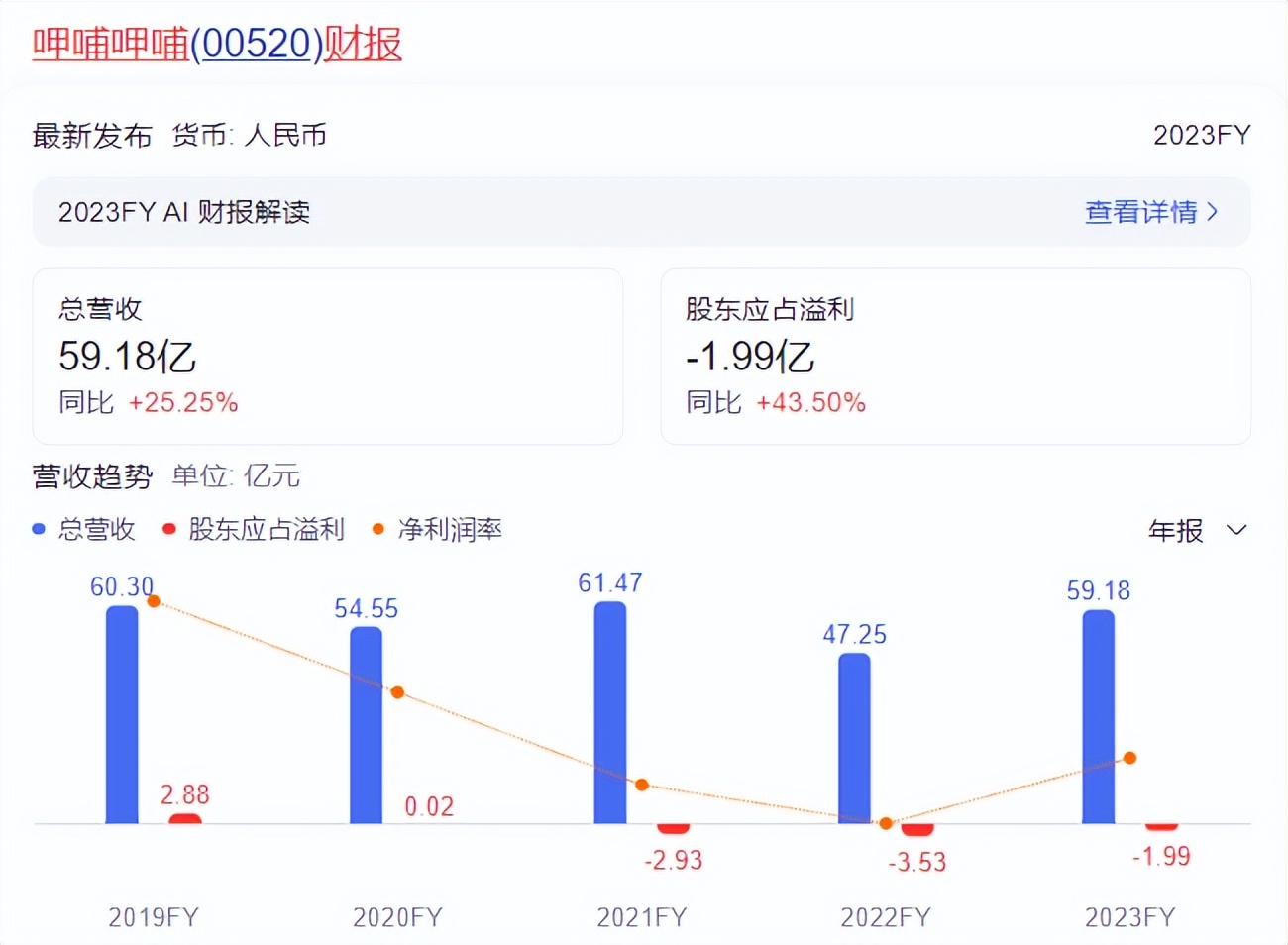Select the 总营收 59.18亿 summary card
1288x945 pixels.
pyautogui.click(x=327, y=357)
